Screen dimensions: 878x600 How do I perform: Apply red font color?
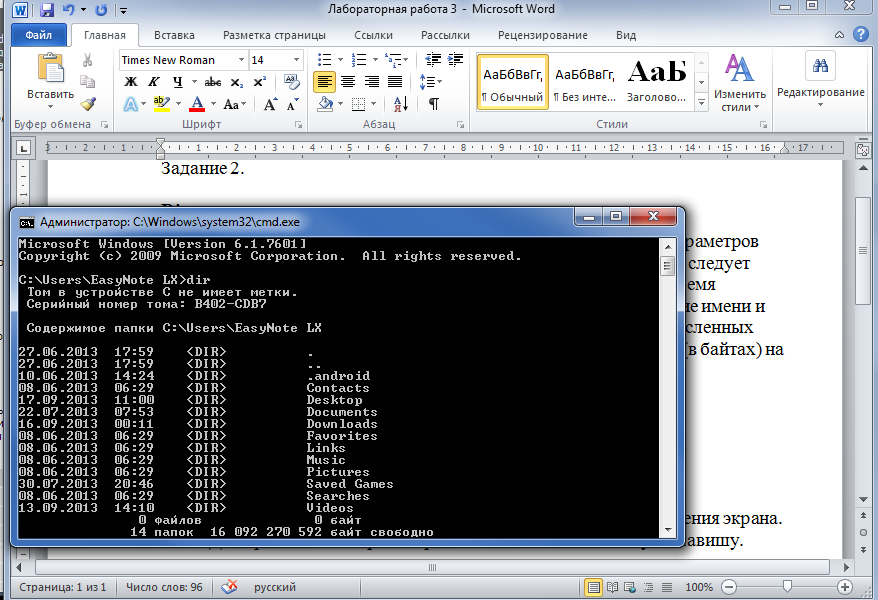coord(197,104)
